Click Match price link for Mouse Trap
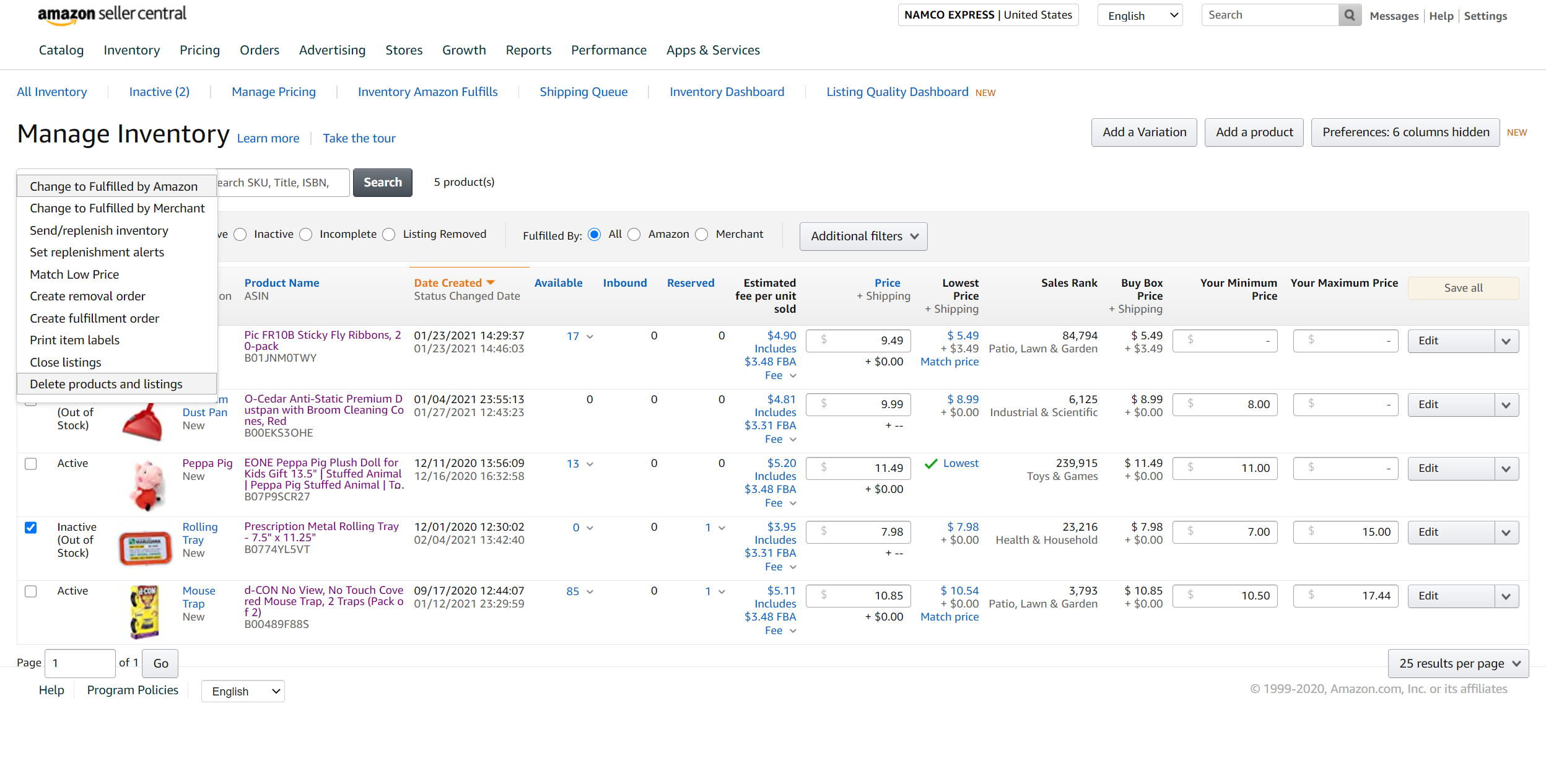This screenshot has width=1546, height=784. point(949,617)
